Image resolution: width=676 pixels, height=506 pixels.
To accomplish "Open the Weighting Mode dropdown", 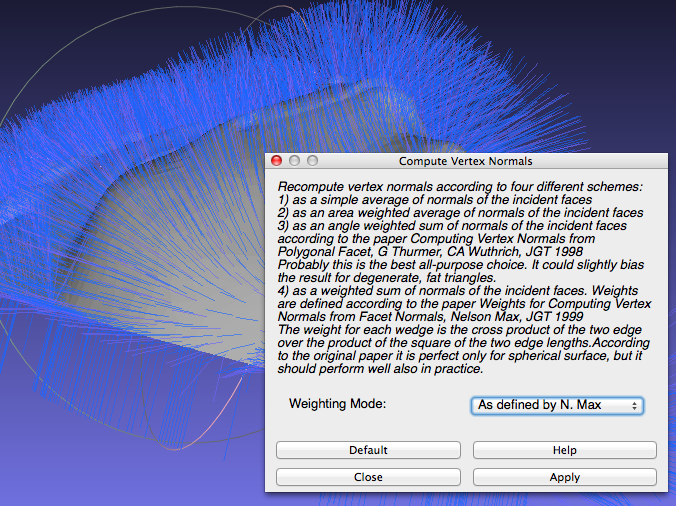I will coord(557,406).
